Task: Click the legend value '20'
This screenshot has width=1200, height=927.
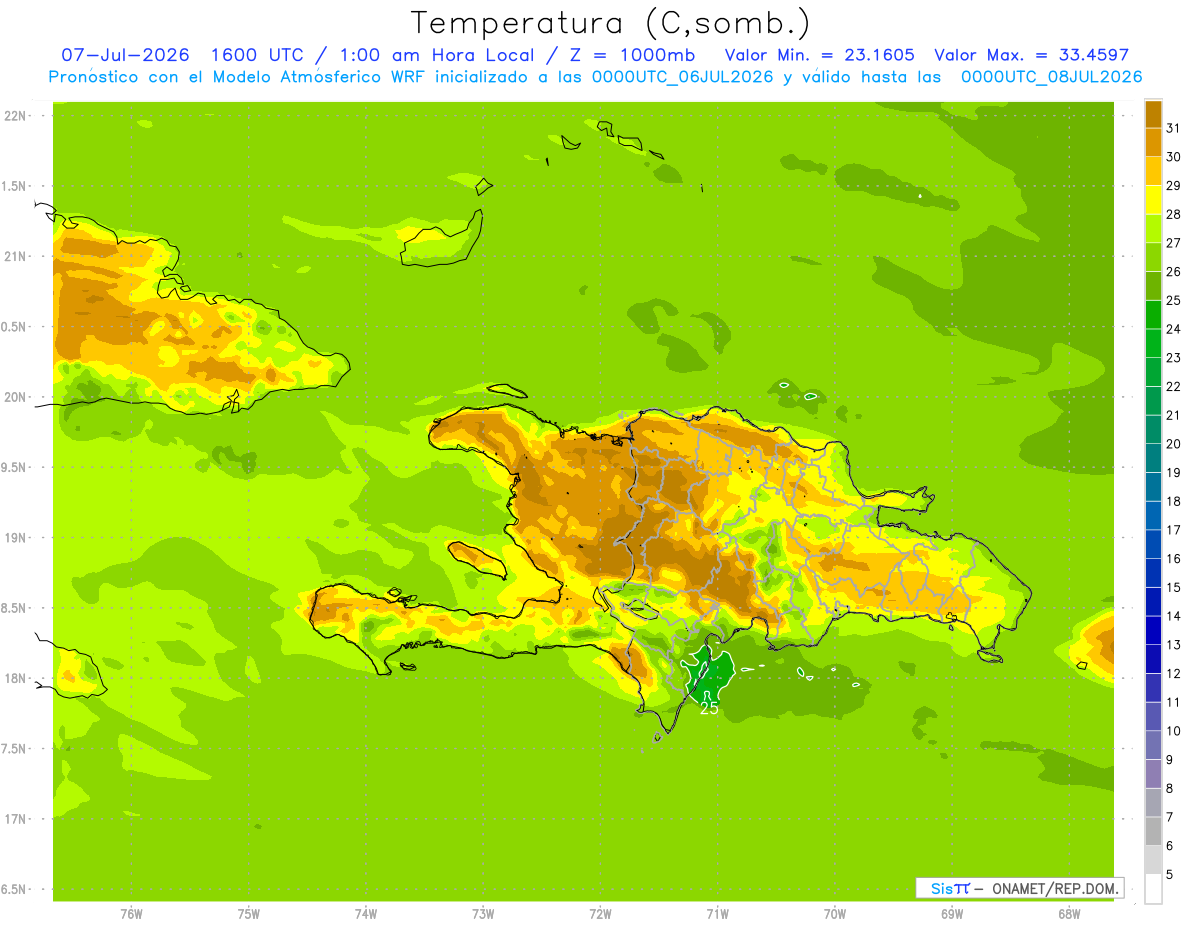Action: coord(1173,444)
